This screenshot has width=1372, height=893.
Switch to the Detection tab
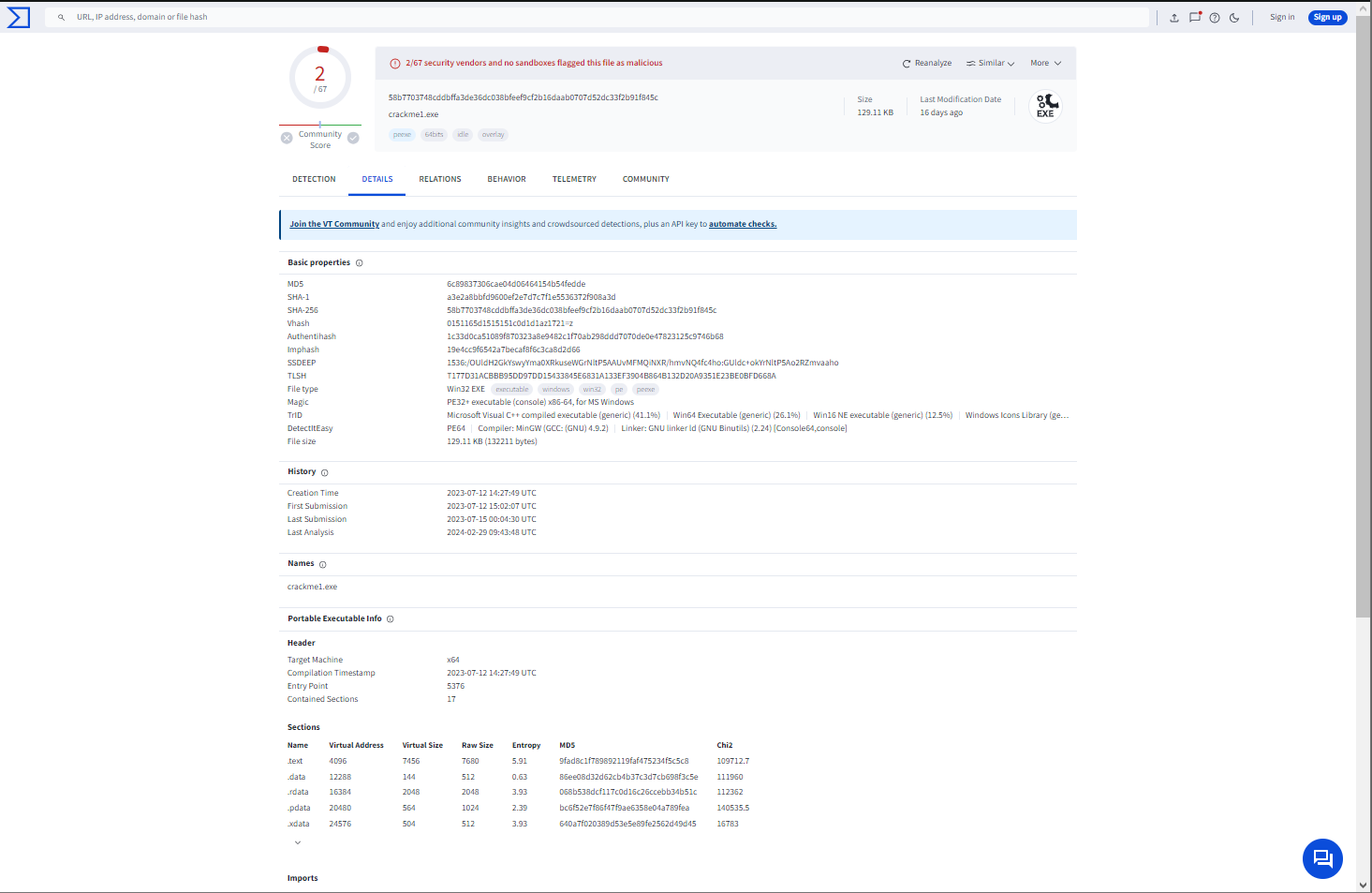pyautogui.click(x=314, y=179)
